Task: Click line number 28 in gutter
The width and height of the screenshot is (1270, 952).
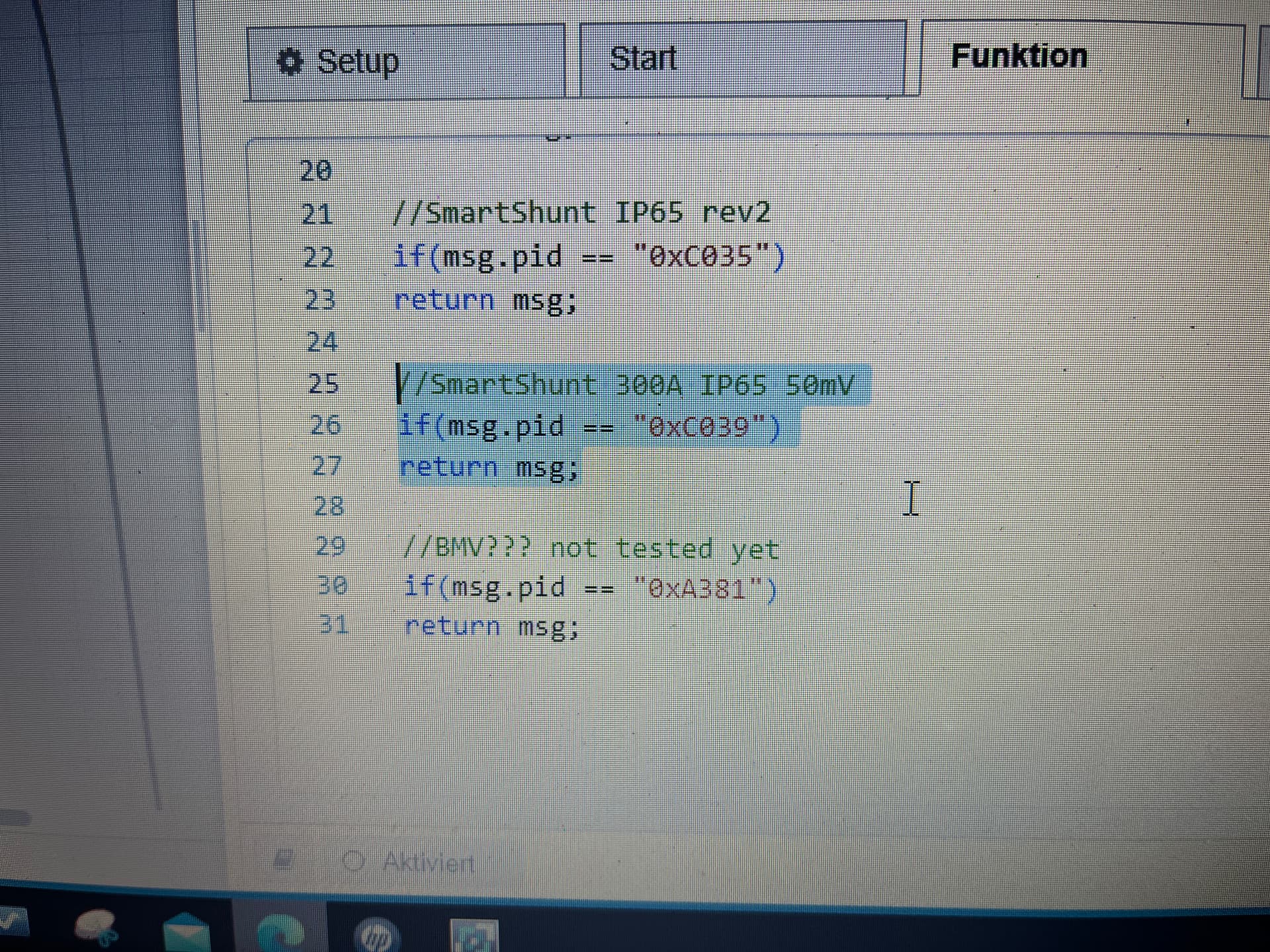Action: point(329,506)
